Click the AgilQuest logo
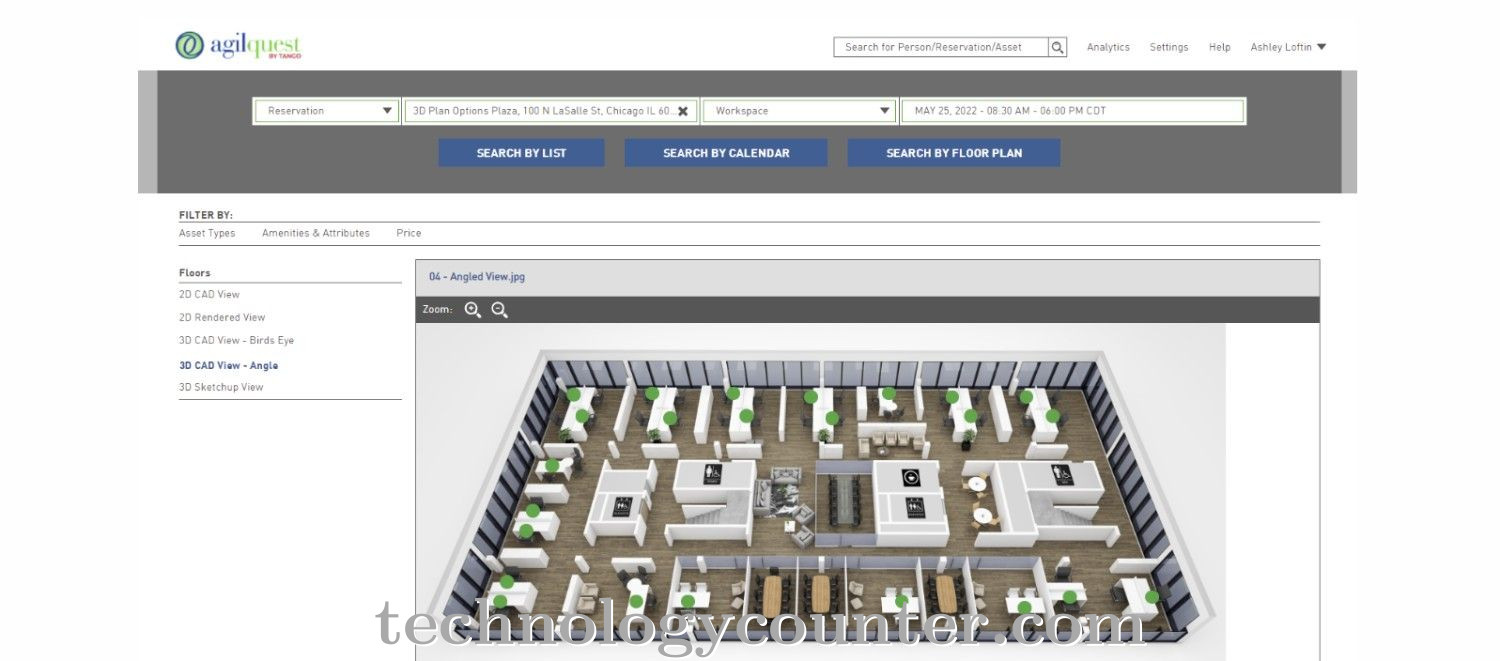Image resolution: width=1500 pixels, height=661 pixels. pyautogui.click(x=238, y=46)
